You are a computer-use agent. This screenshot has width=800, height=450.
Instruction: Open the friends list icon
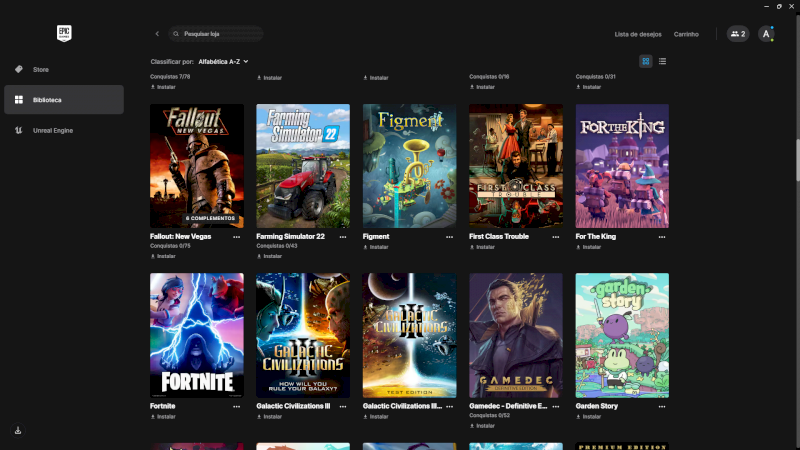click(738, 34)
